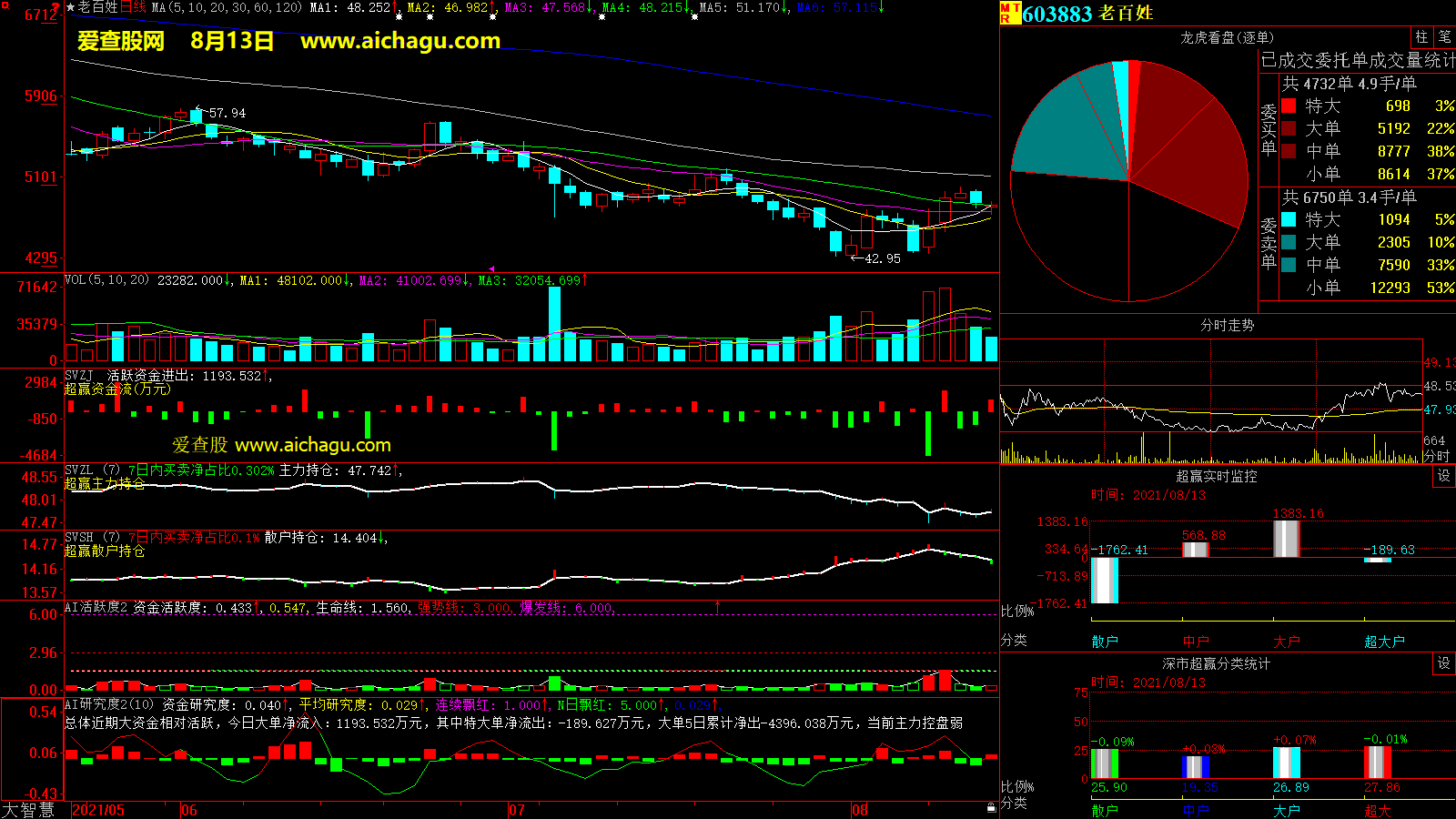The height and width of the screenshot is (819, 1456).
Task: Click the 08 month marker on time axis
Action: (860, 810)
